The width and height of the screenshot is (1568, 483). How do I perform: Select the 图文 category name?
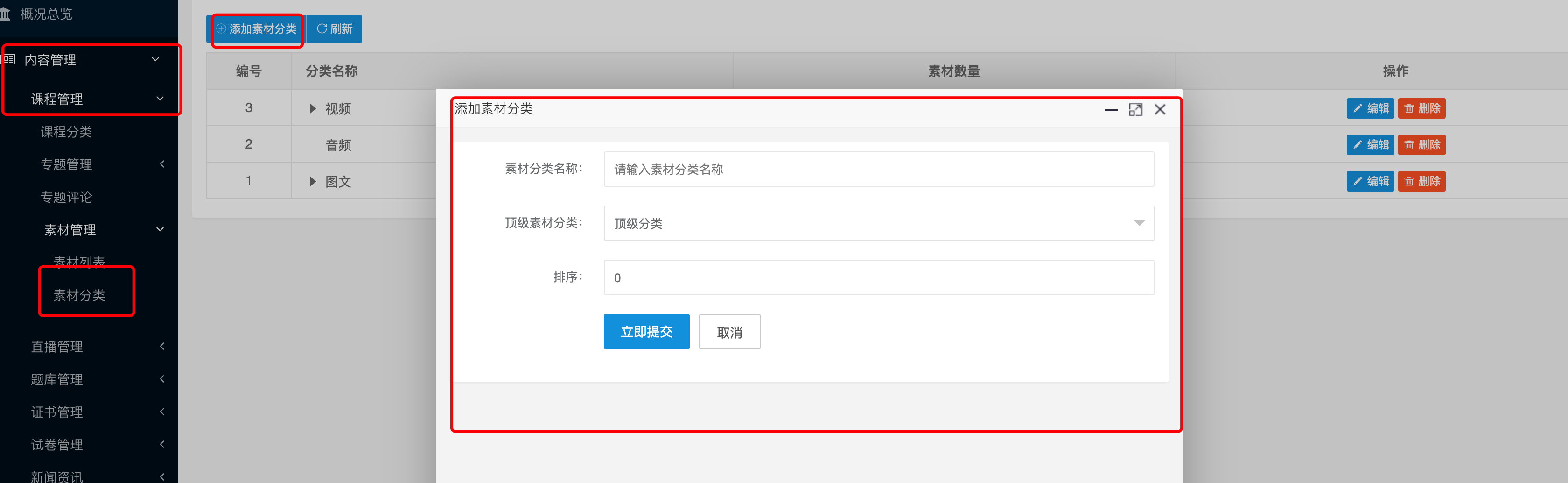pos(338,182)
